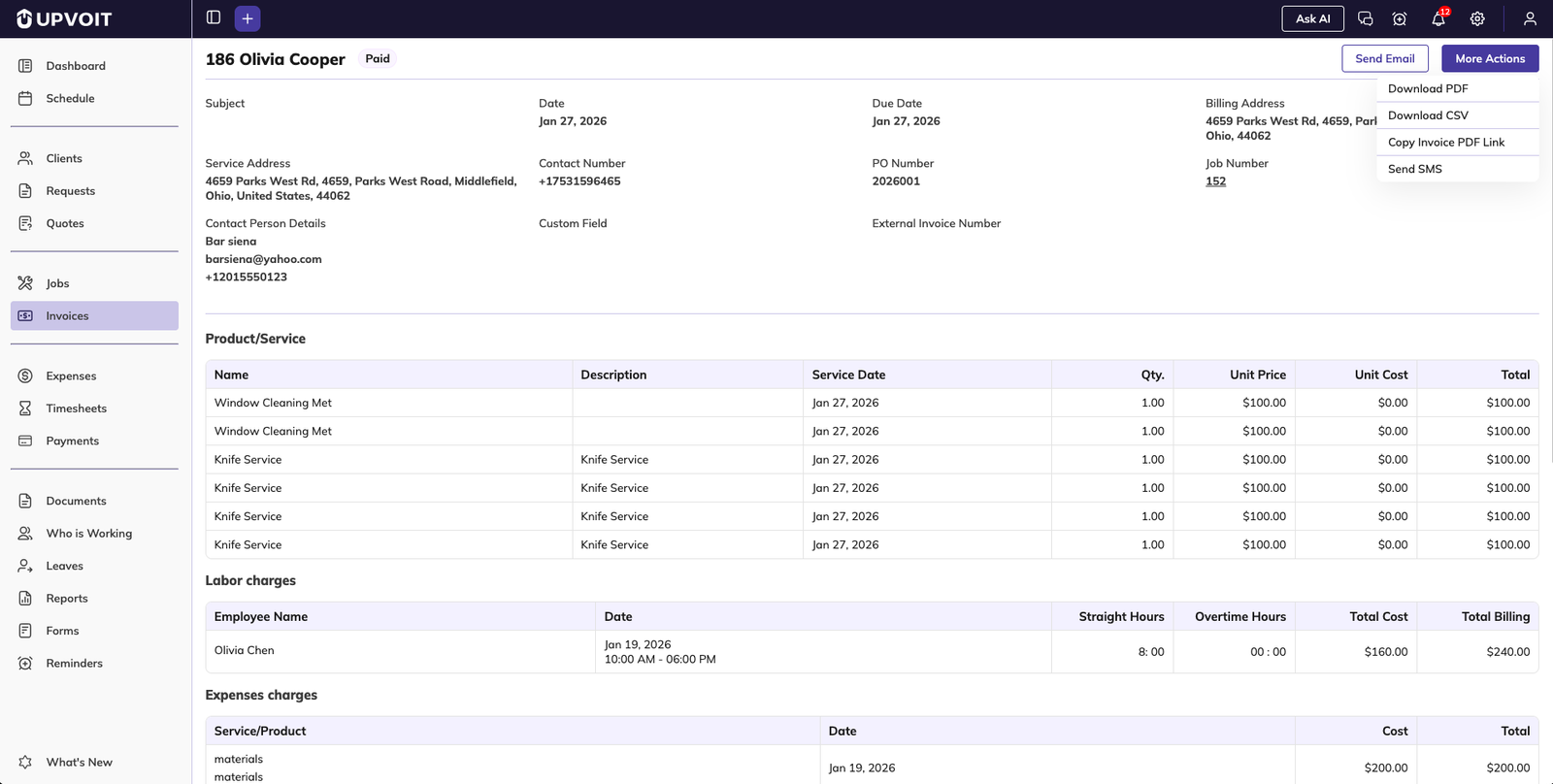Screen dimensions: 1553x784
Task: Click the Reports chart icon
Action: [x=25, y=599]
